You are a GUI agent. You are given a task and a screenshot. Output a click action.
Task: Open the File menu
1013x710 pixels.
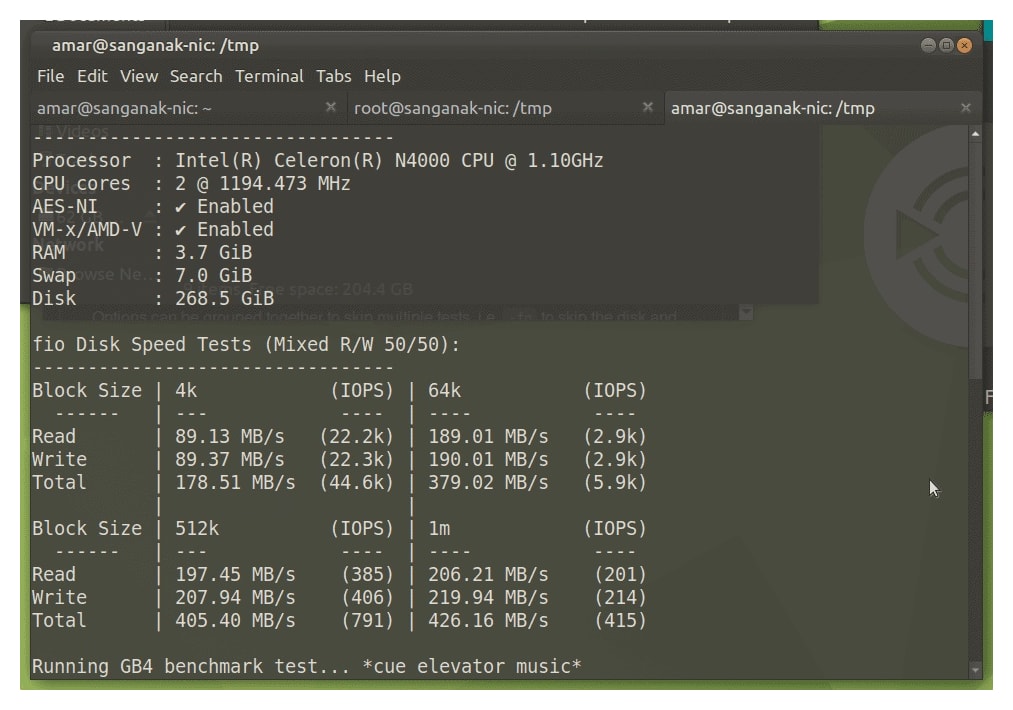(50, 76)
